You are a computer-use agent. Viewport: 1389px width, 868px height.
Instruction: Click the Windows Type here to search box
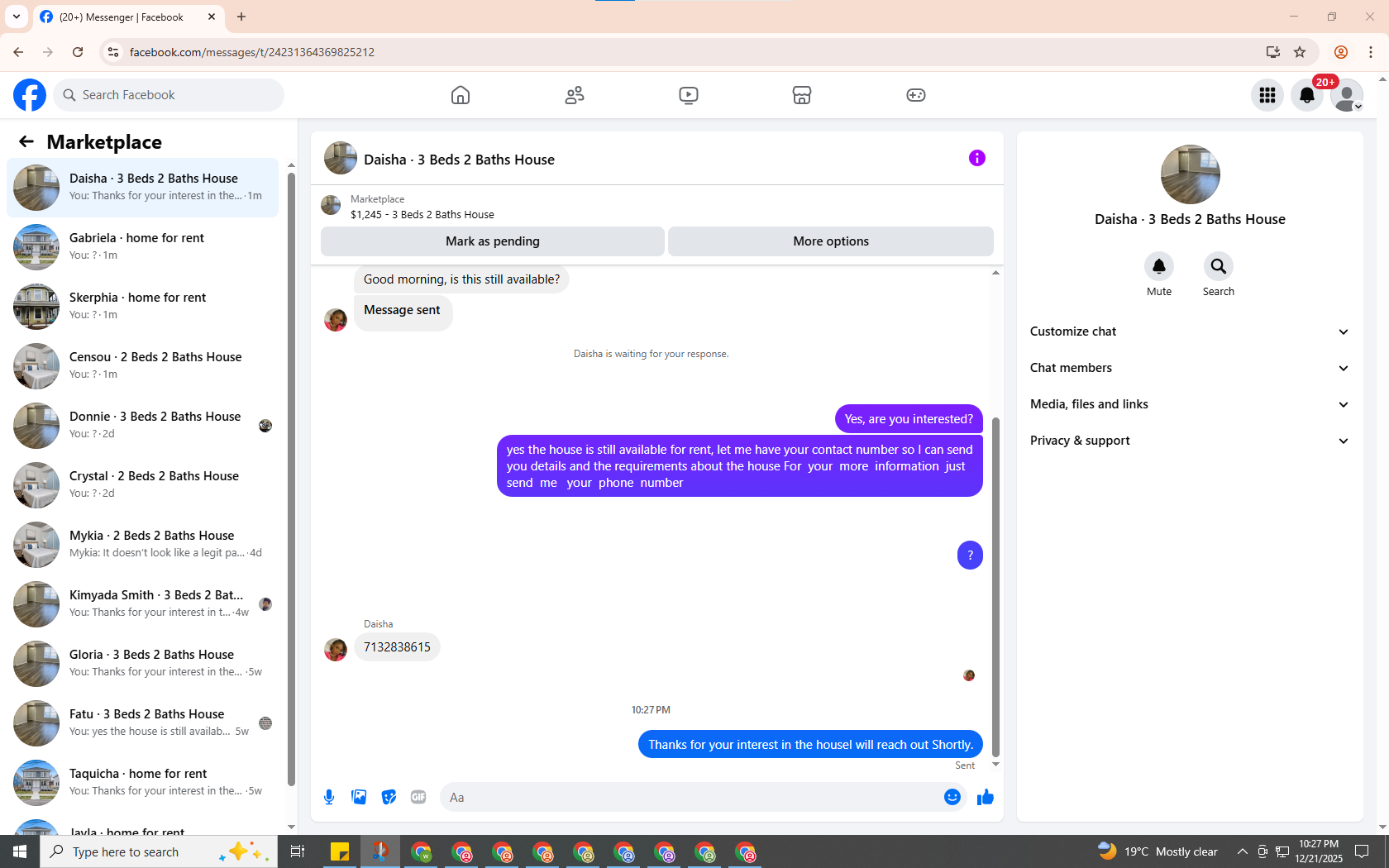tap(159, 851)
